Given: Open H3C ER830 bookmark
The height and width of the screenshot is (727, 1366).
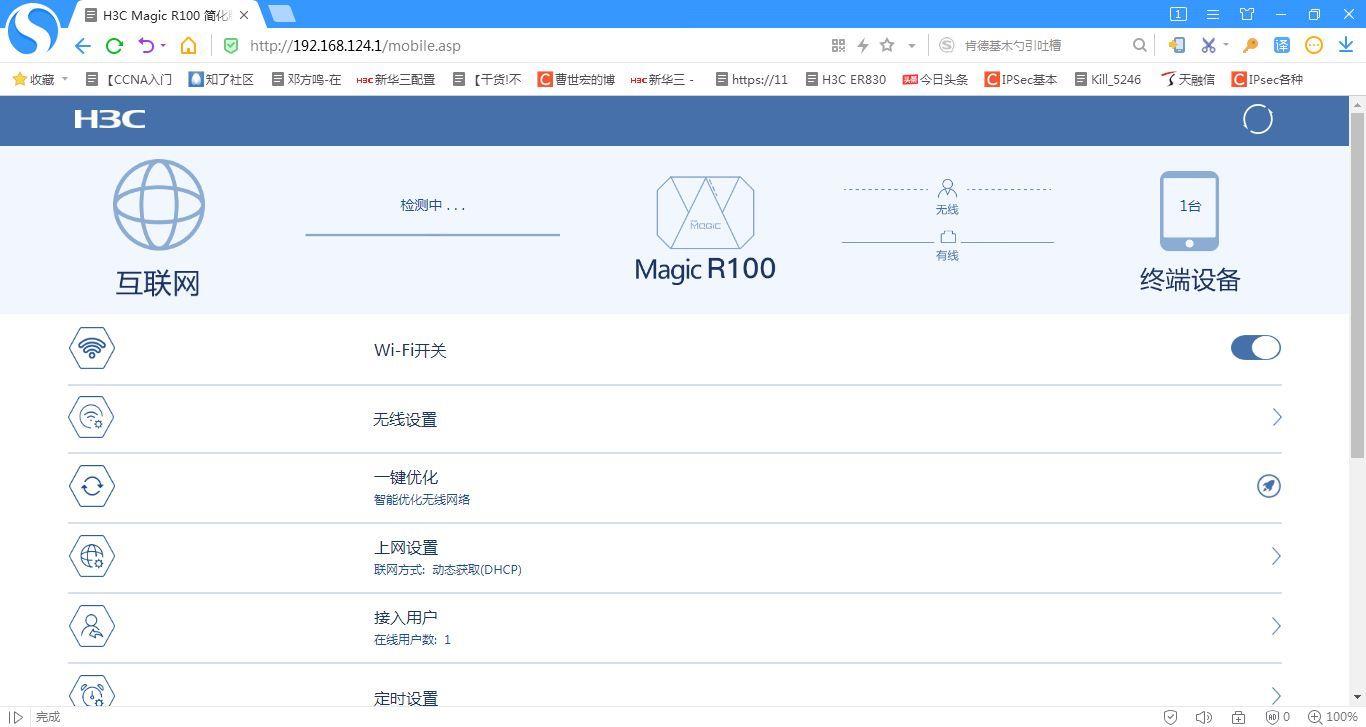Looking at the screenshot, I should click(846, 79).
